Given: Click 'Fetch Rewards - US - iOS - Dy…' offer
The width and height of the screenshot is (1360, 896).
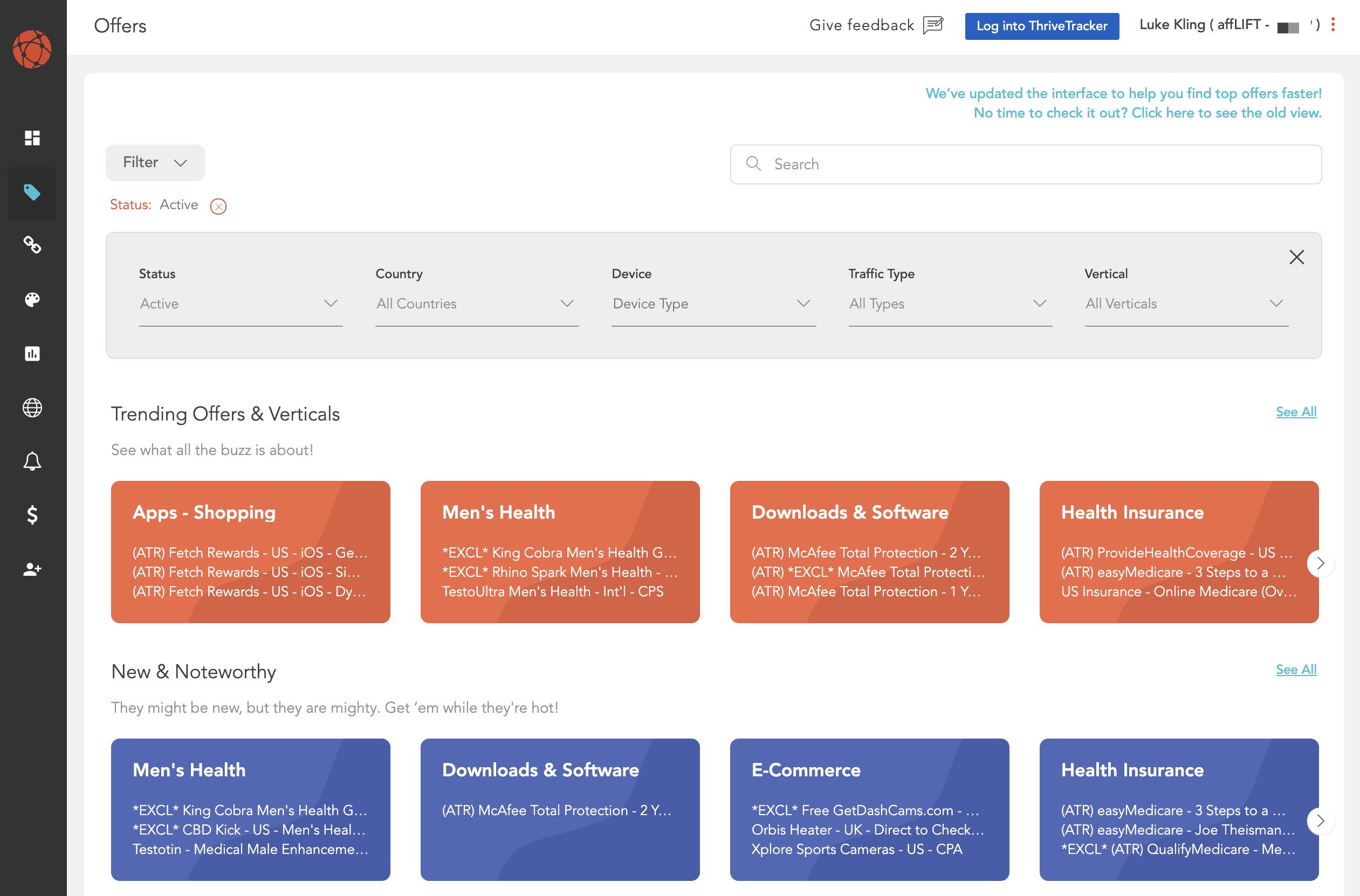Looking at the screenshot, I should 249,591.
